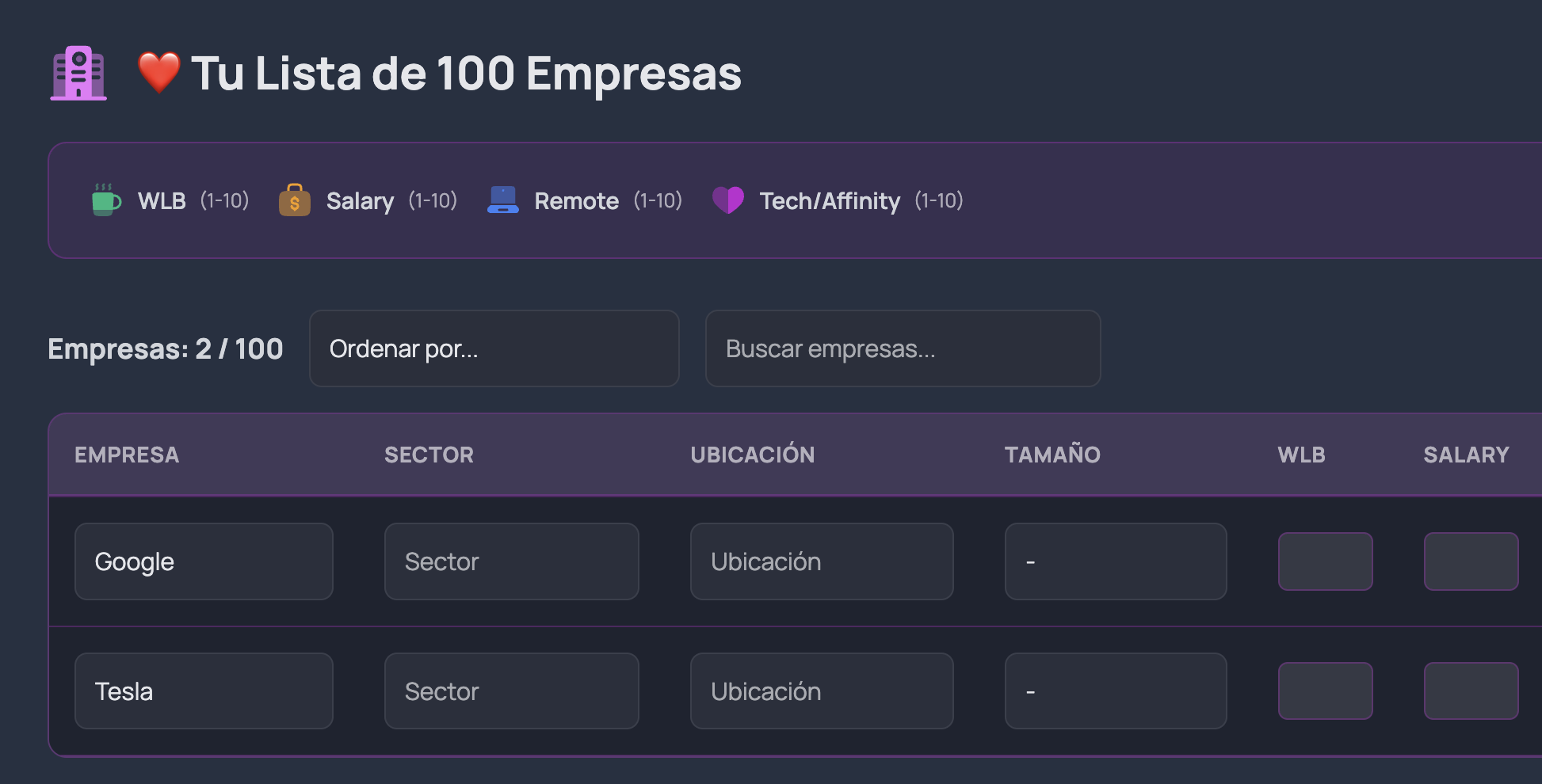Open the 'Ordenar por...' sorting dropdown

tap(494, 348)
